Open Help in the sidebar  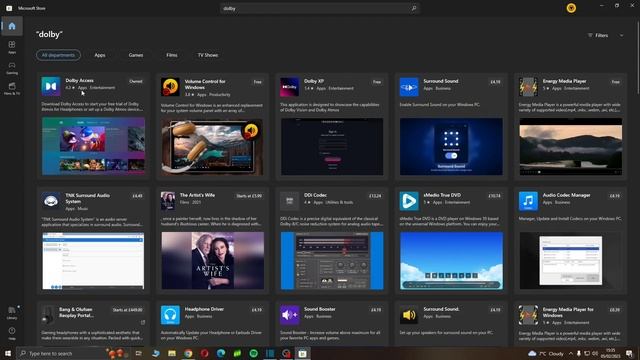click(x=12, y=333)
